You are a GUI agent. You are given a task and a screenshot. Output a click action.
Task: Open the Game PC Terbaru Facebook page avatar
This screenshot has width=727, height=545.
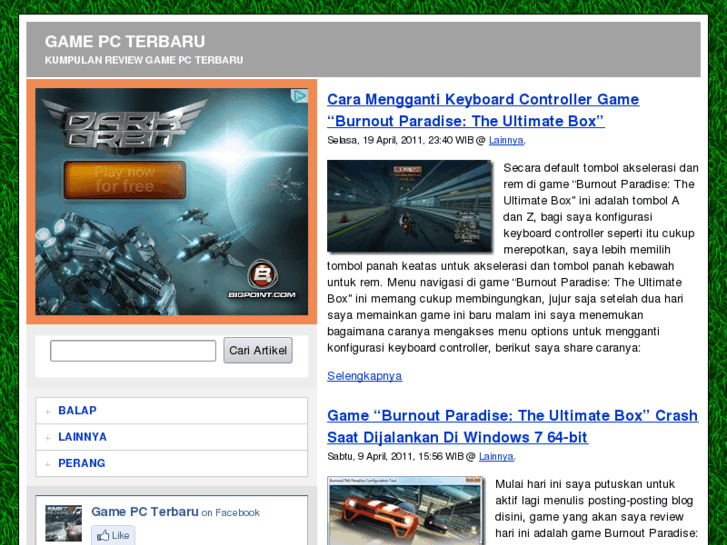[64, 523]
